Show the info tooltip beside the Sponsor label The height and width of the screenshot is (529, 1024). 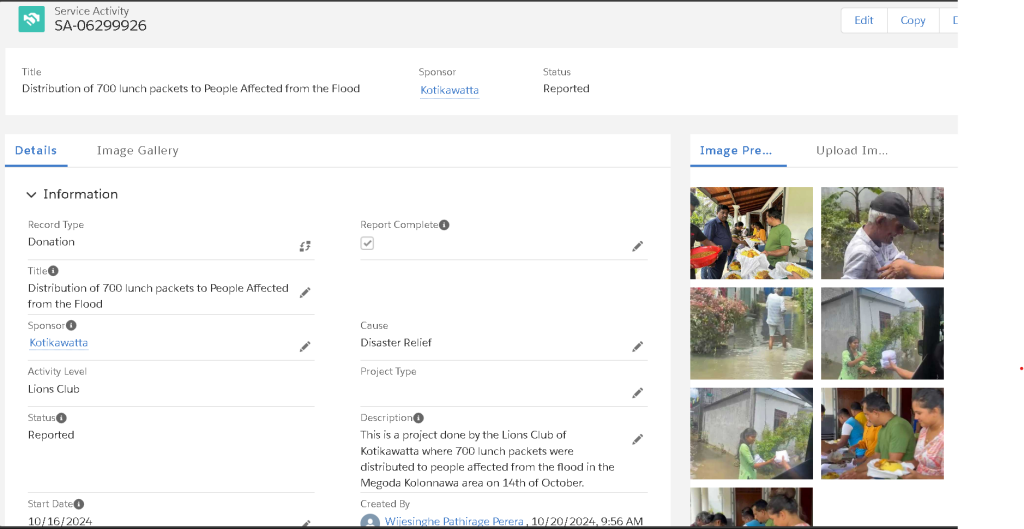pos(71,325)
